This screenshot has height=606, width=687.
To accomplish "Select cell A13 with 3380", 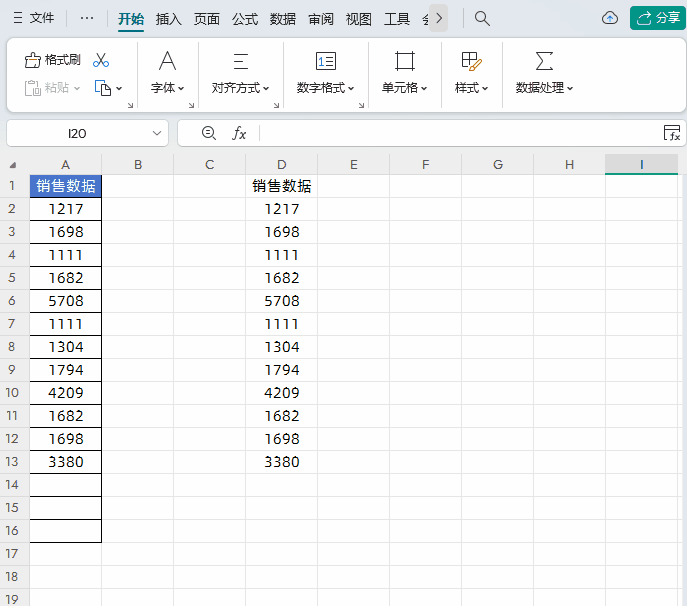I will click(66, 462).
